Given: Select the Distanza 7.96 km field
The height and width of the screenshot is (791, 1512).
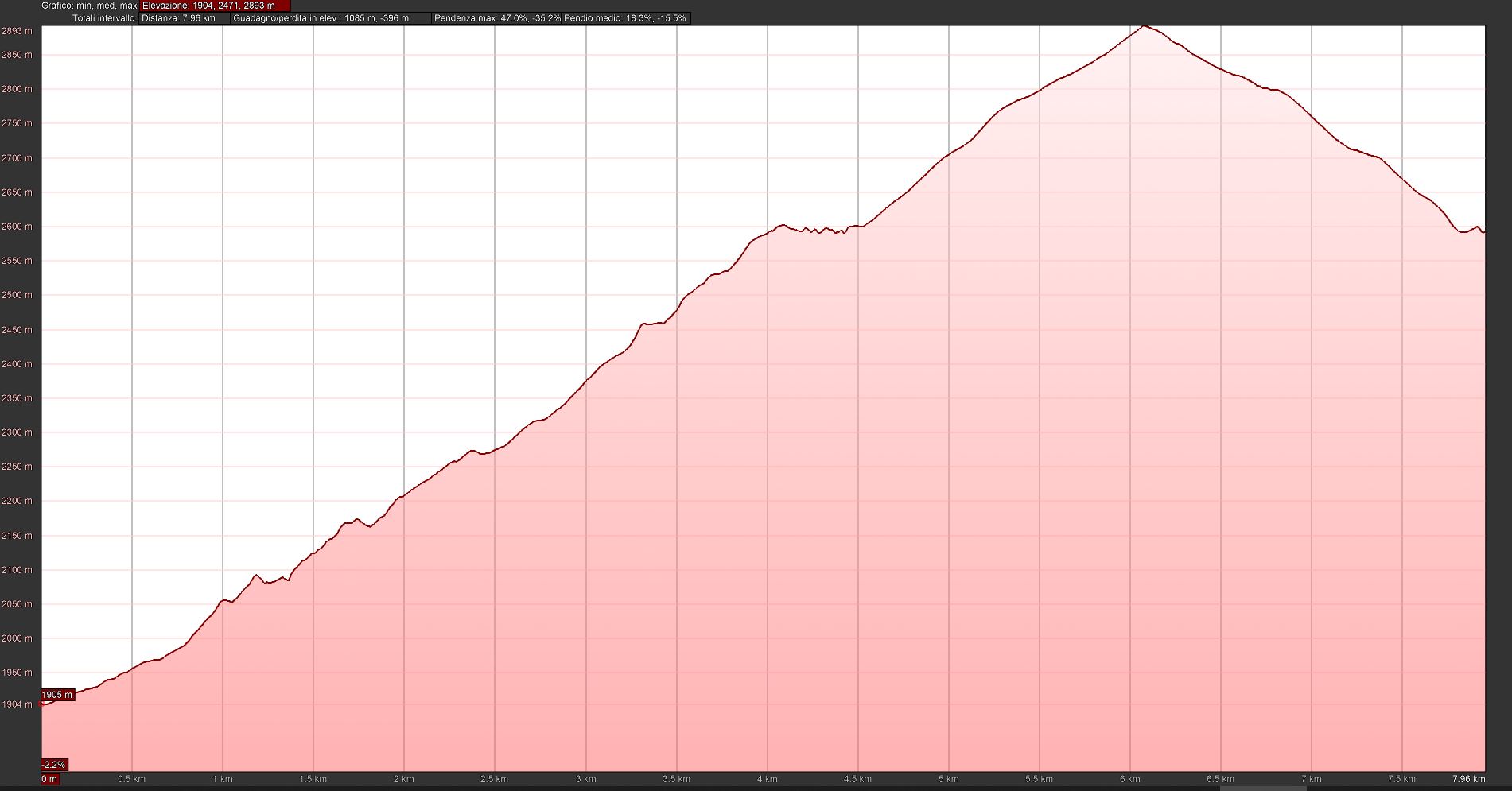Looking at the screenshot, I should click(184, 18).
